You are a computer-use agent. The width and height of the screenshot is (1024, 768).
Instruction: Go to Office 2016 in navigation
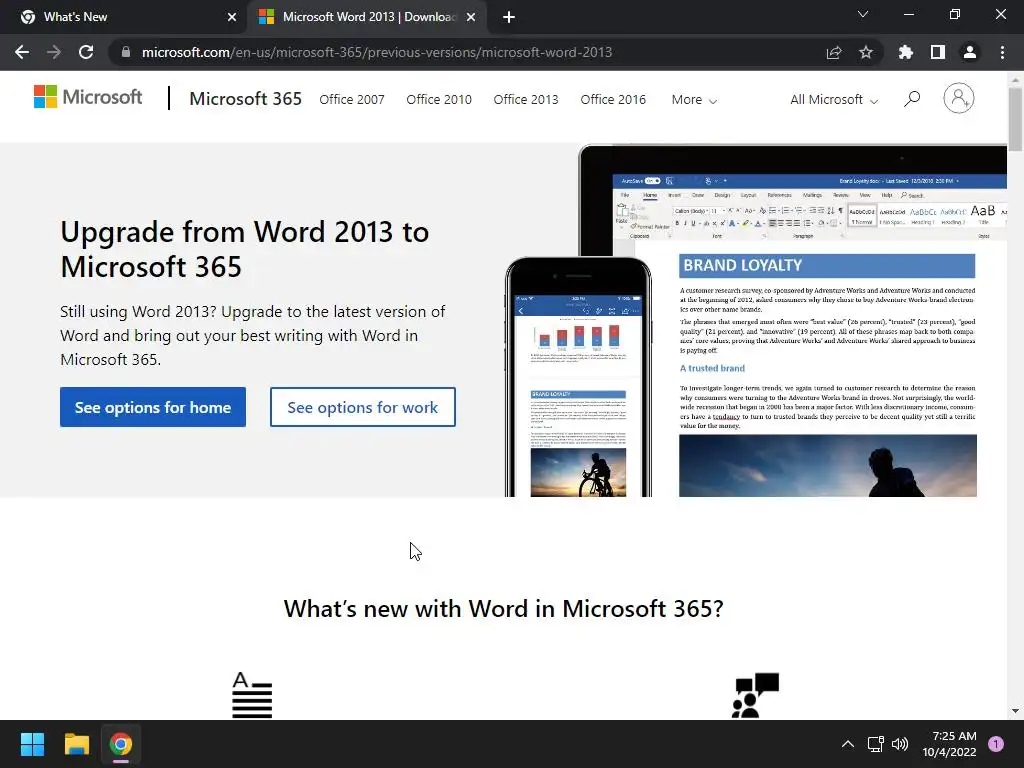coord(613,99)
